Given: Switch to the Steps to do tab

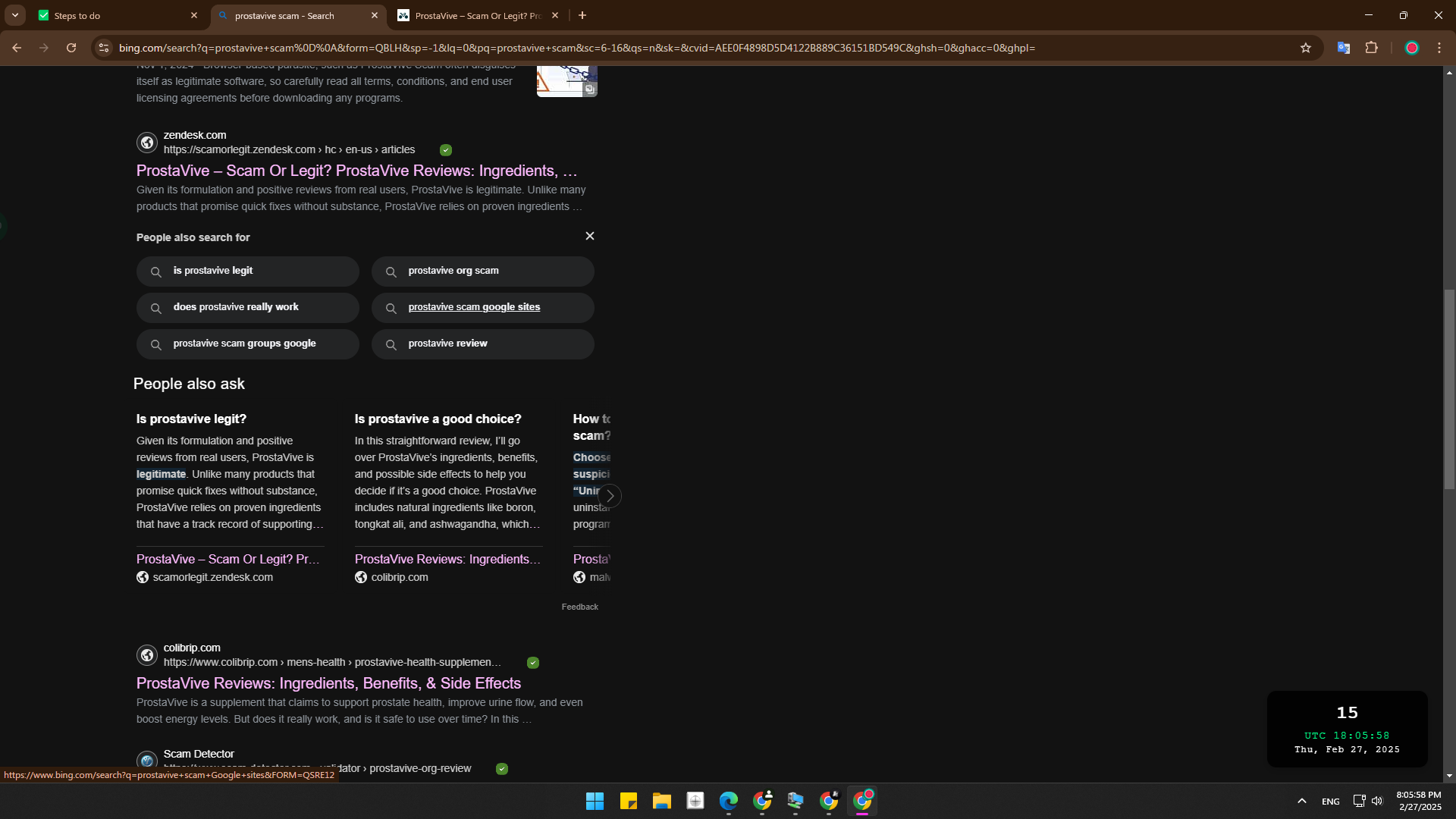Looking at the screenshot, I should point(118,15).
